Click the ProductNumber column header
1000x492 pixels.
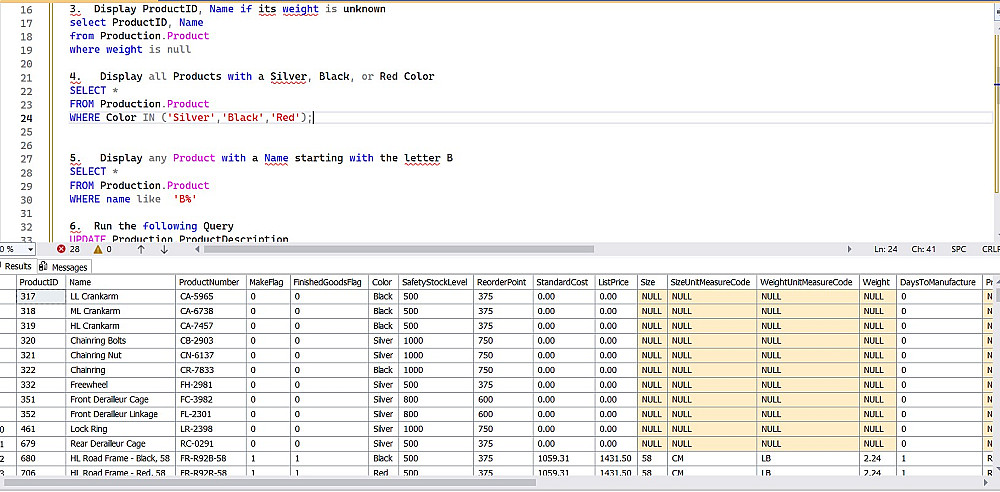coord(209,282)
